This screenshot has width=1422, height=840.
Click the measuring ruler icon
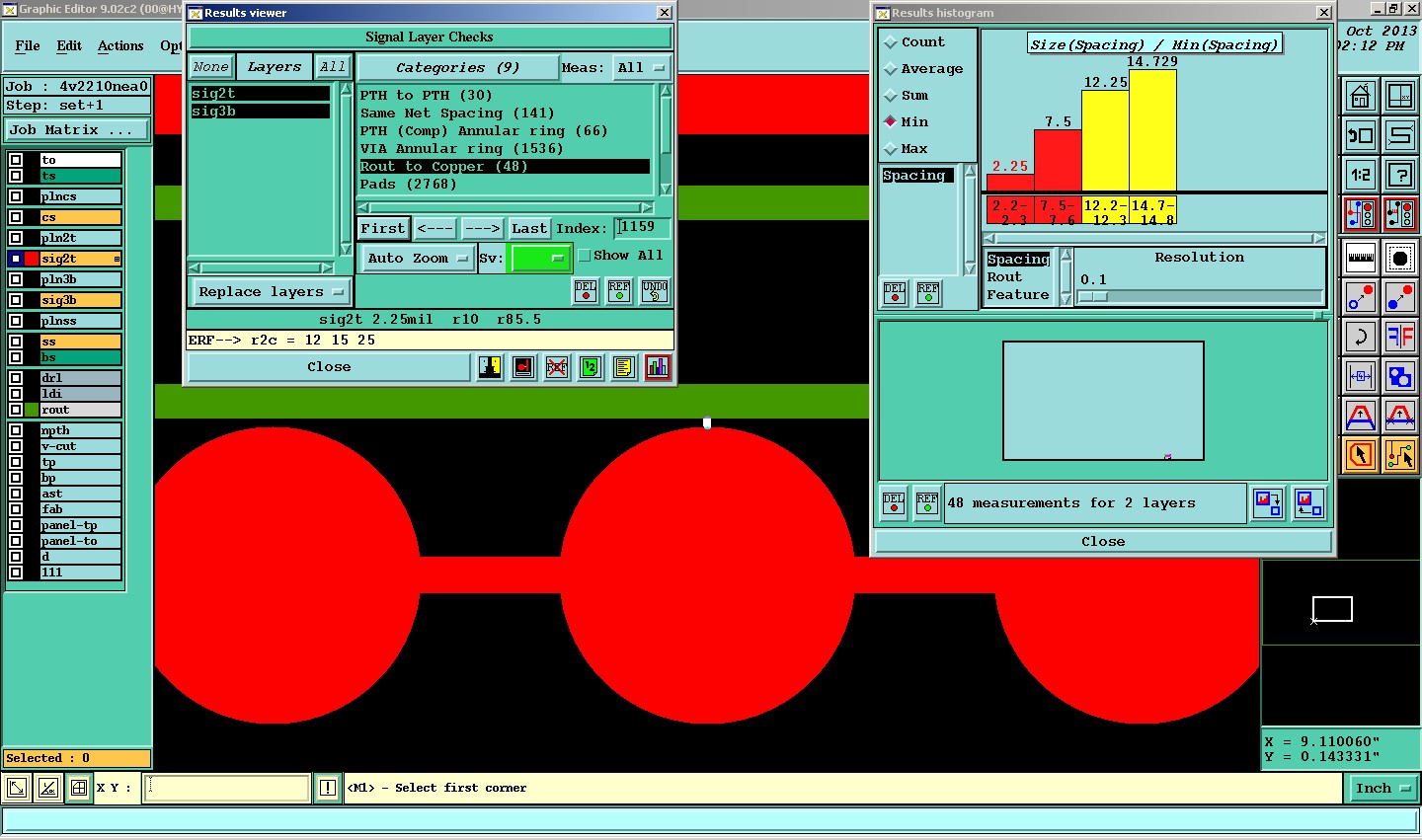[1361, 259]
